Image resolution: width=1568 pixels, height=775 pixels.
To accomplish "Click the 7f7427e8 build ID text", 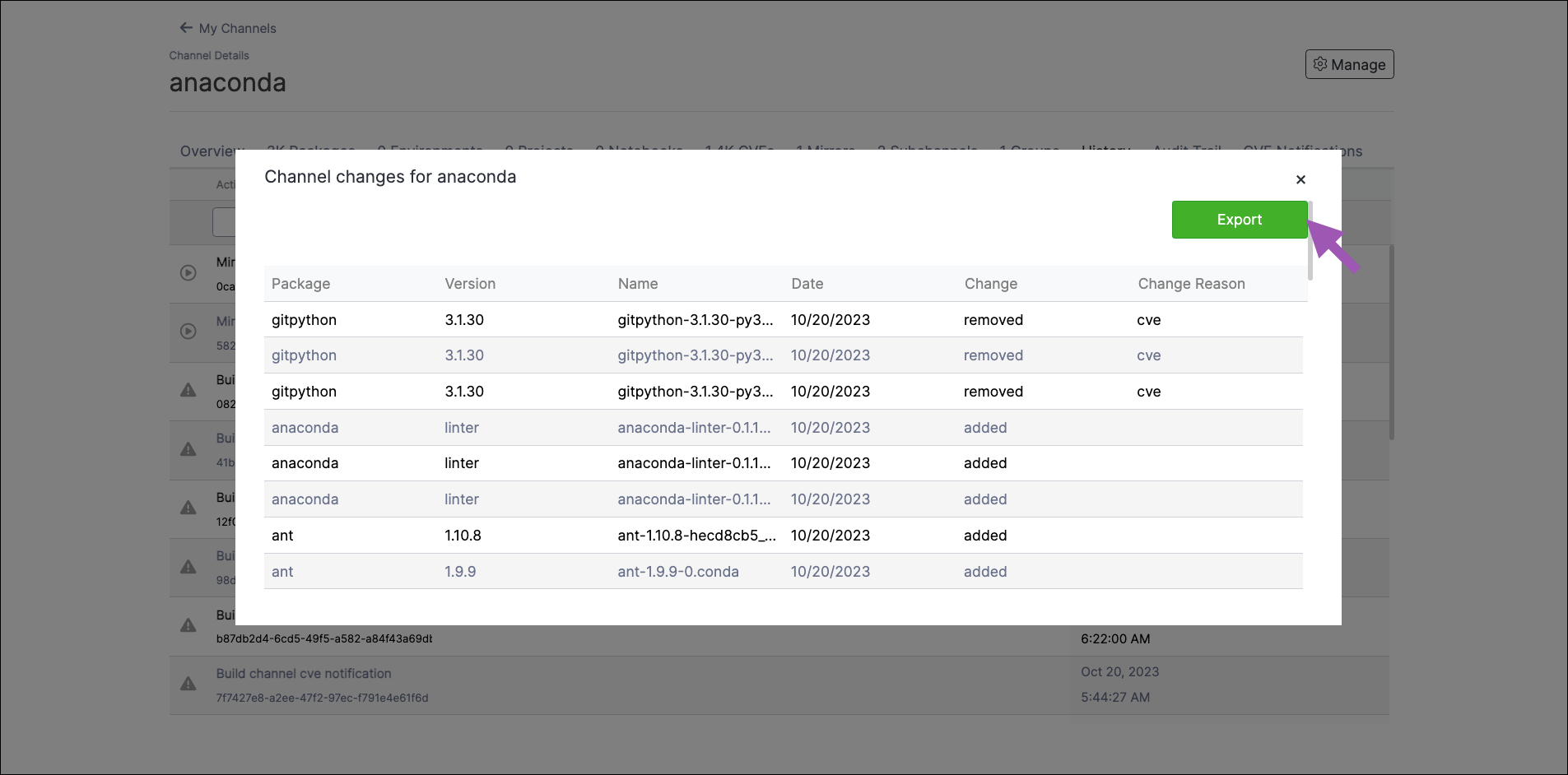I will (322, 698).
